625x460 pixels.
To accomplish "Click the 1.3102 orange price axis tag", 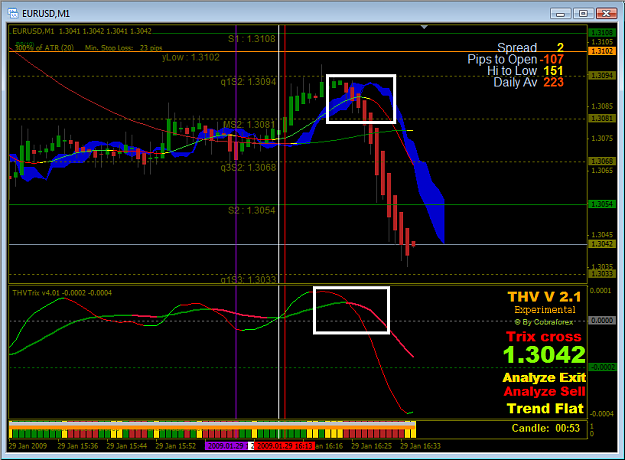I will (x=601, y=51).
